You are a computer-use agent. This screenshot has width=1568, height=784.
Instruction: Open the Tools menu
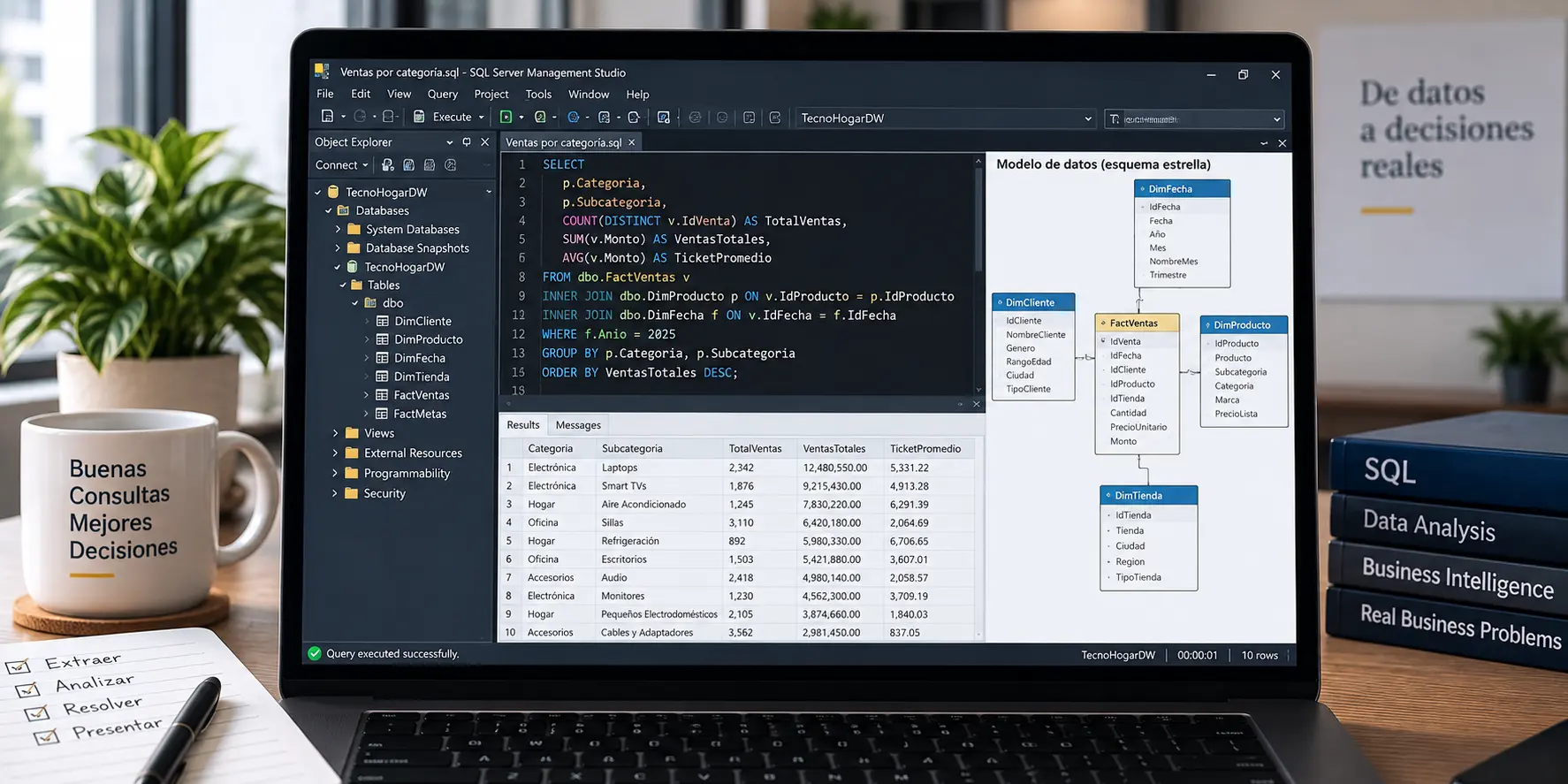pos(538,94)
